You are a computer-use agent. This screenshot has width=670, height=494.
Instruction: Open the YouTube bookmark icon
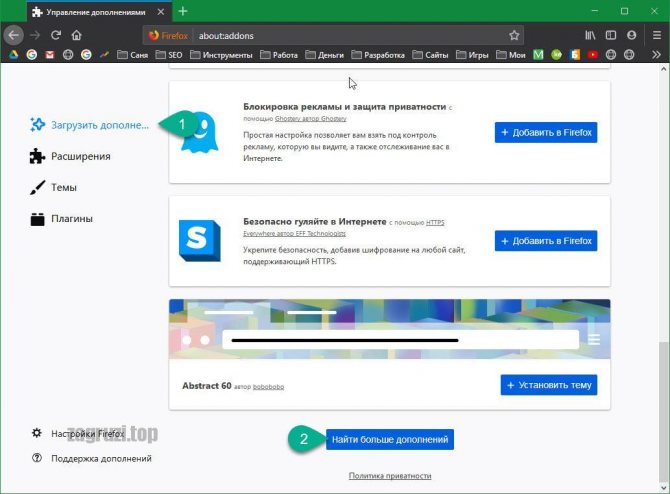593,55
